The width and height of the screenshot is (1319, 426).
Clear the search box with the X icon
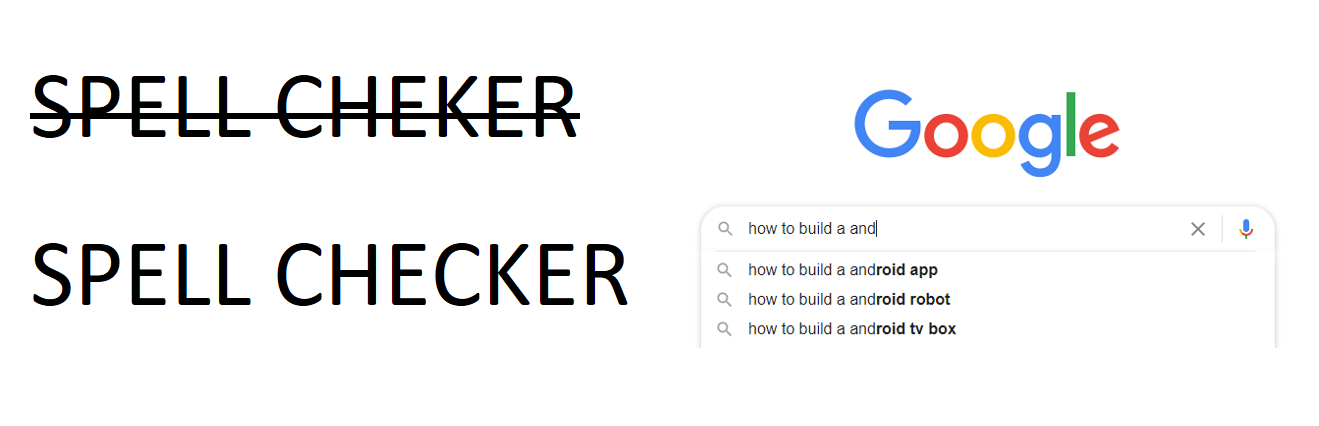click(1198, 229)
